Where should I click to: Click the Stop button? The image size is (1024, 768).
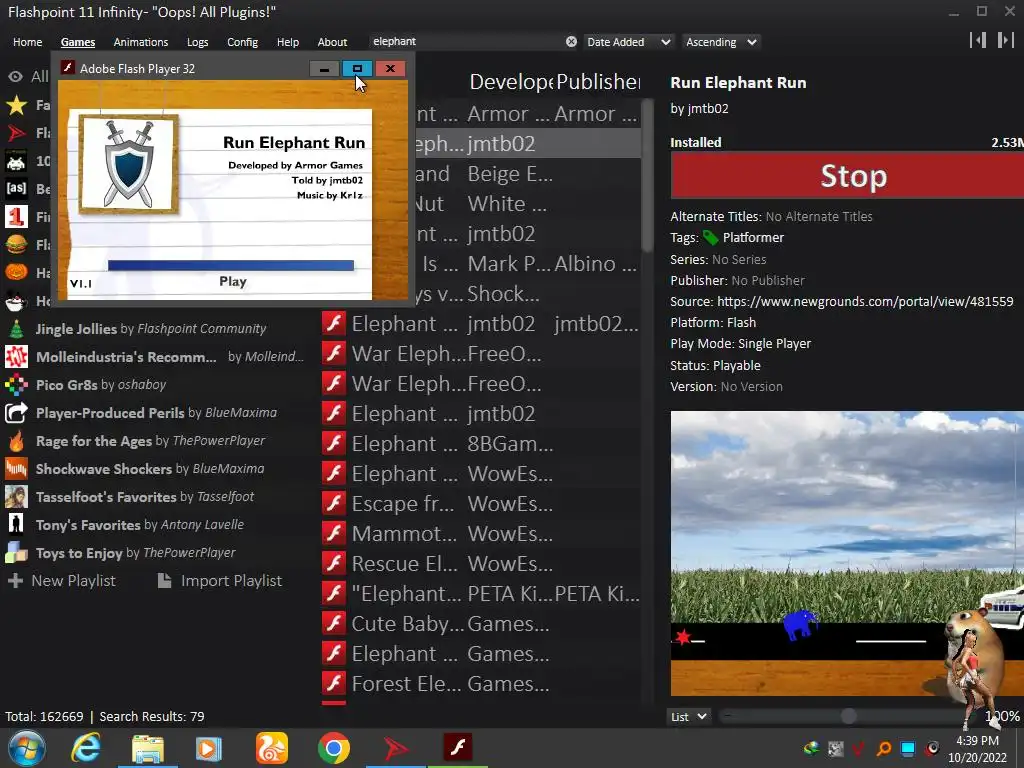847,175
